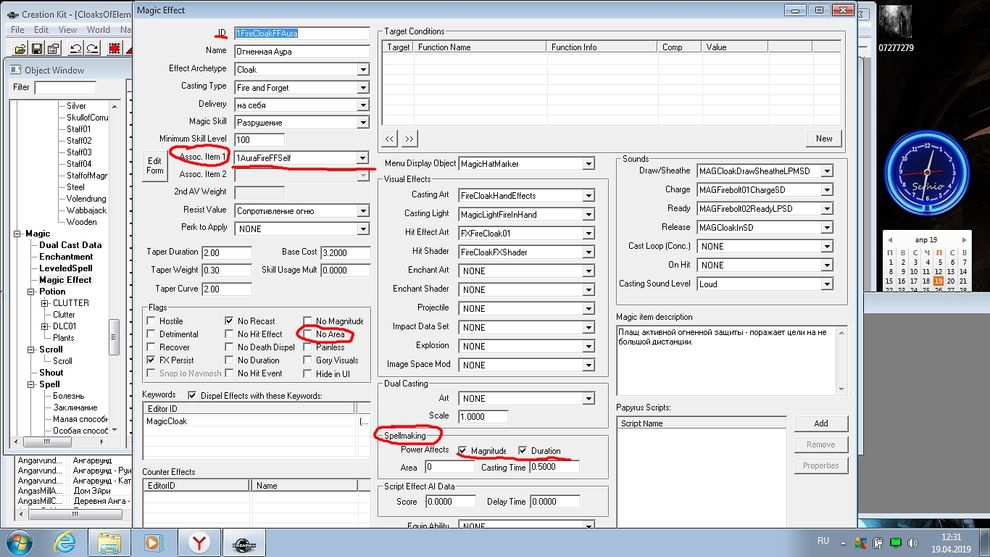Uncheck the FX Persist flag
This screenshot has height=557, width=990.
[x=151, y=360]
